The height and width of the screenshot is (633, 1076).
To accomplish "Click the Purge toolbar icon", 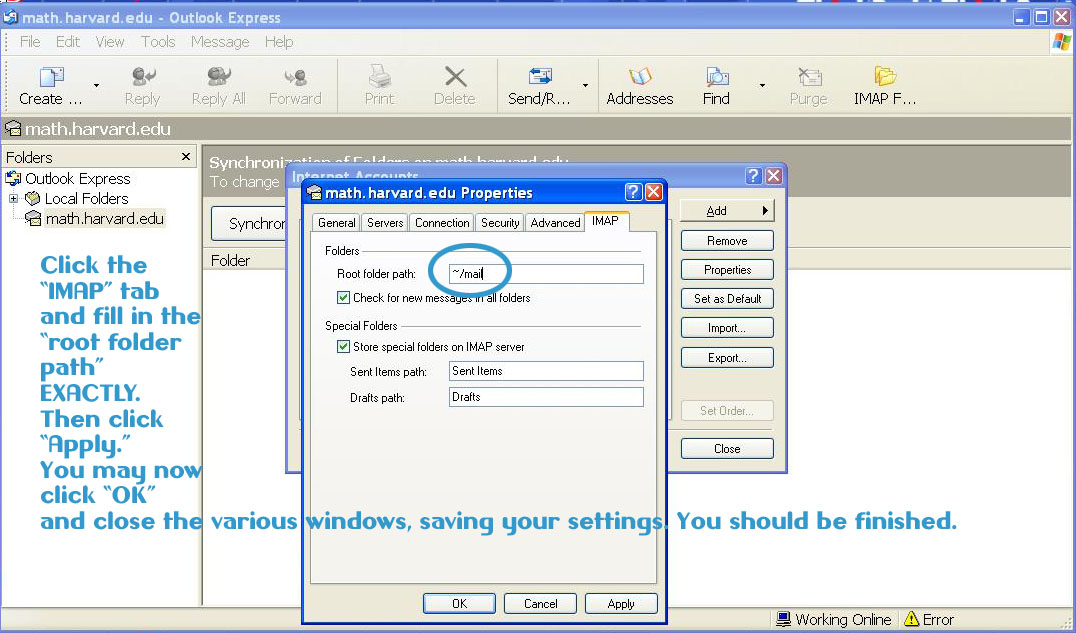I will pos(808,78).
